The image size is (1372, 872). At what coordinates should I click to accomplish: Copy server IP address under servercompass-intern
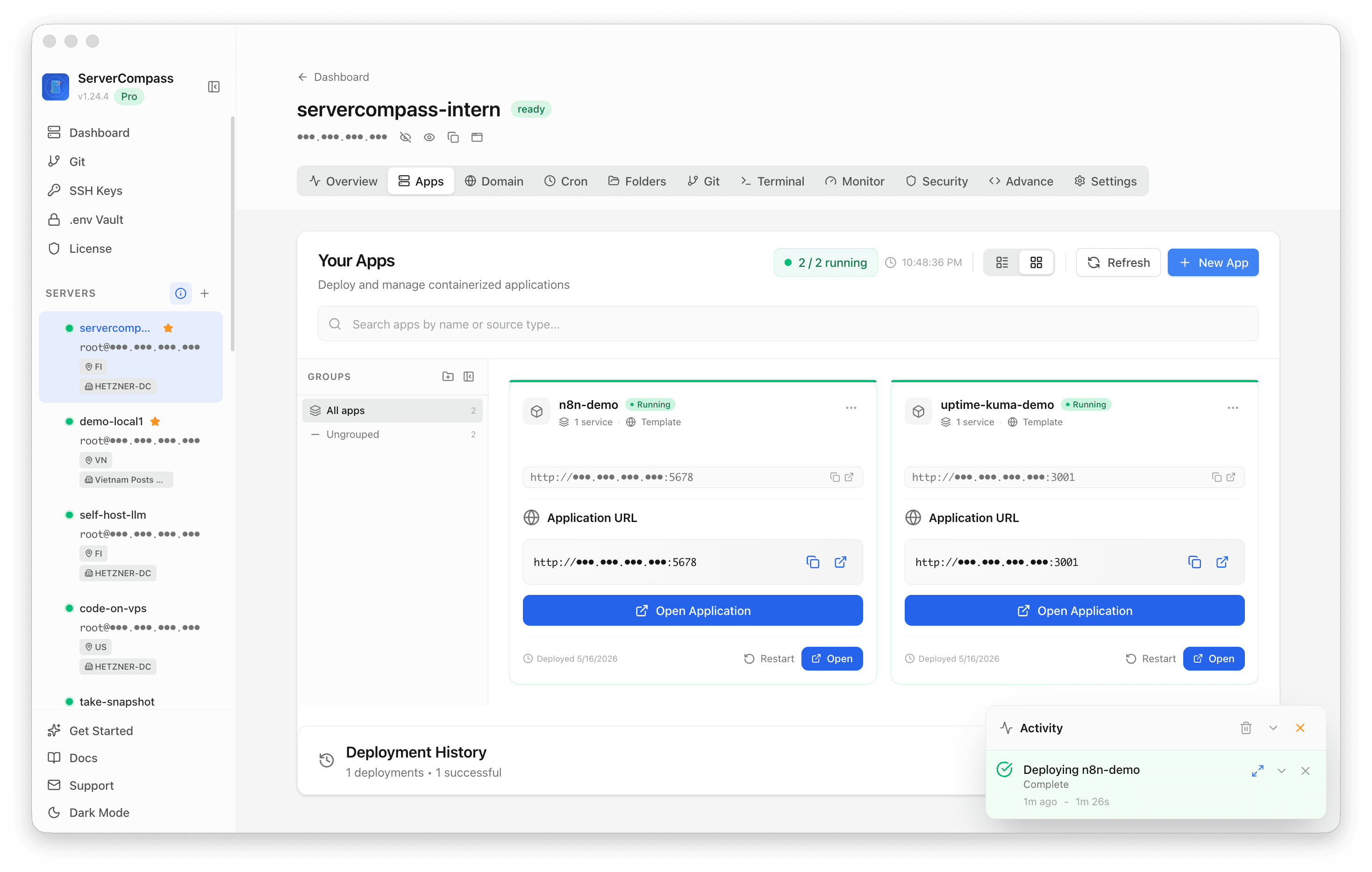[x=454, y=137]
